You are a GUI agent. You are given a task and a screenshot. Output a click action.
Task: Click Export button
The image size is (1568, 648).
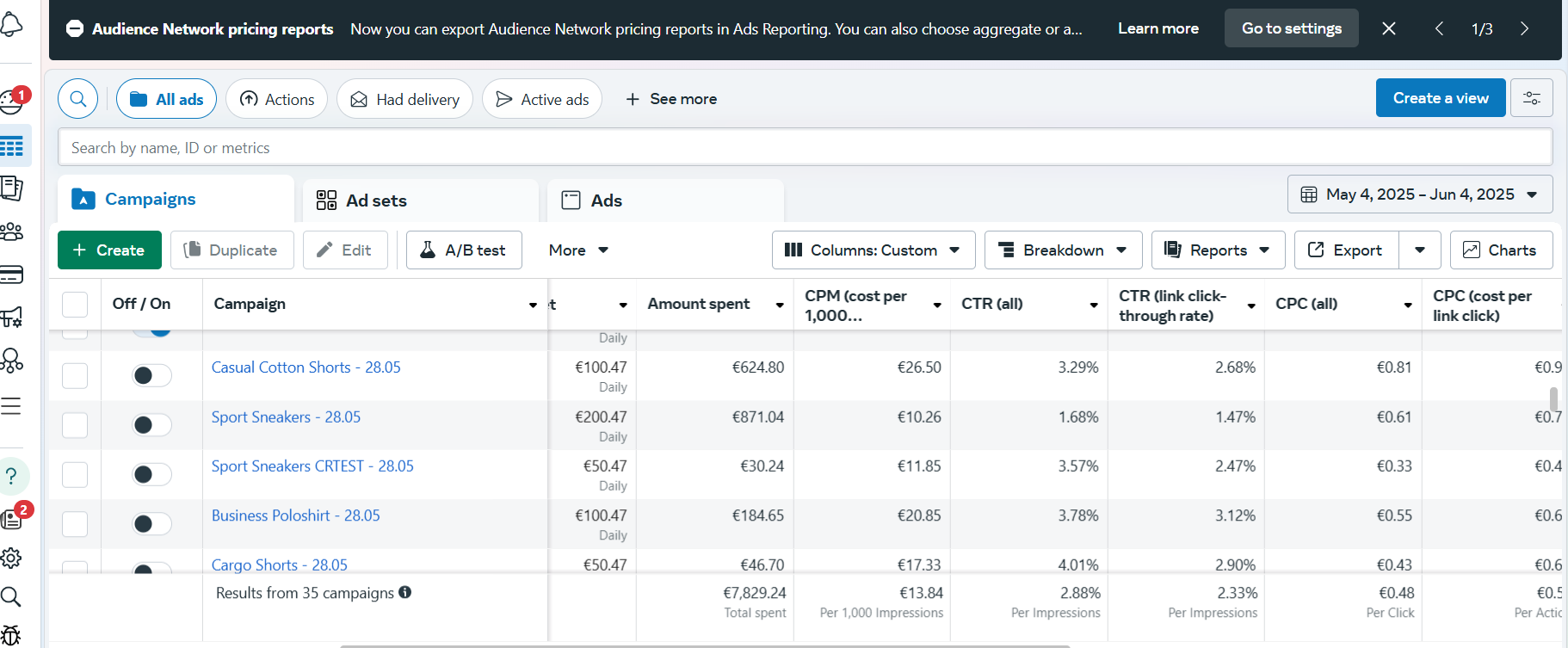click(x=1347, y=250)
